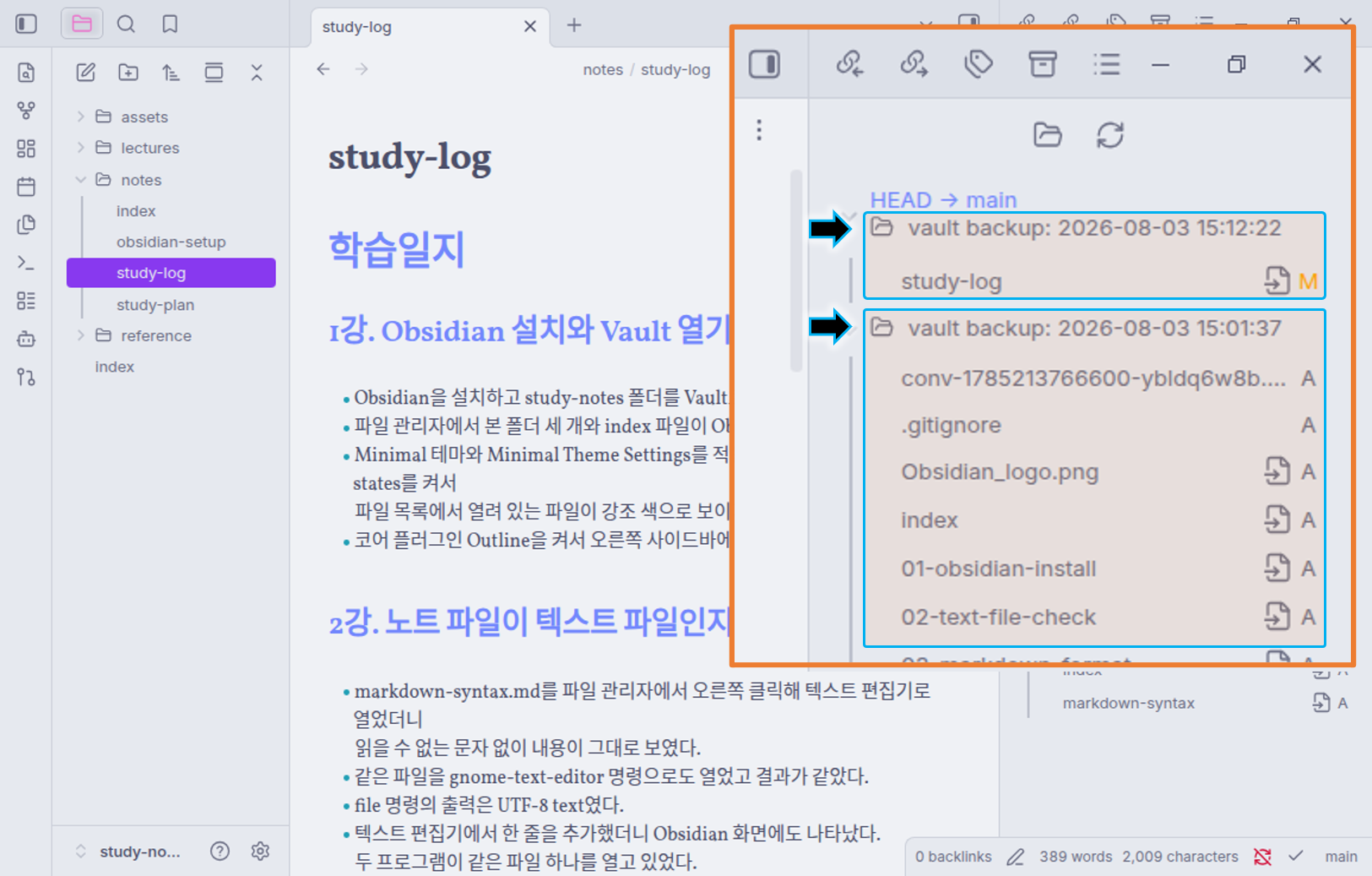
Task: Change the file explorer sort order
Action: coord(171,73)
